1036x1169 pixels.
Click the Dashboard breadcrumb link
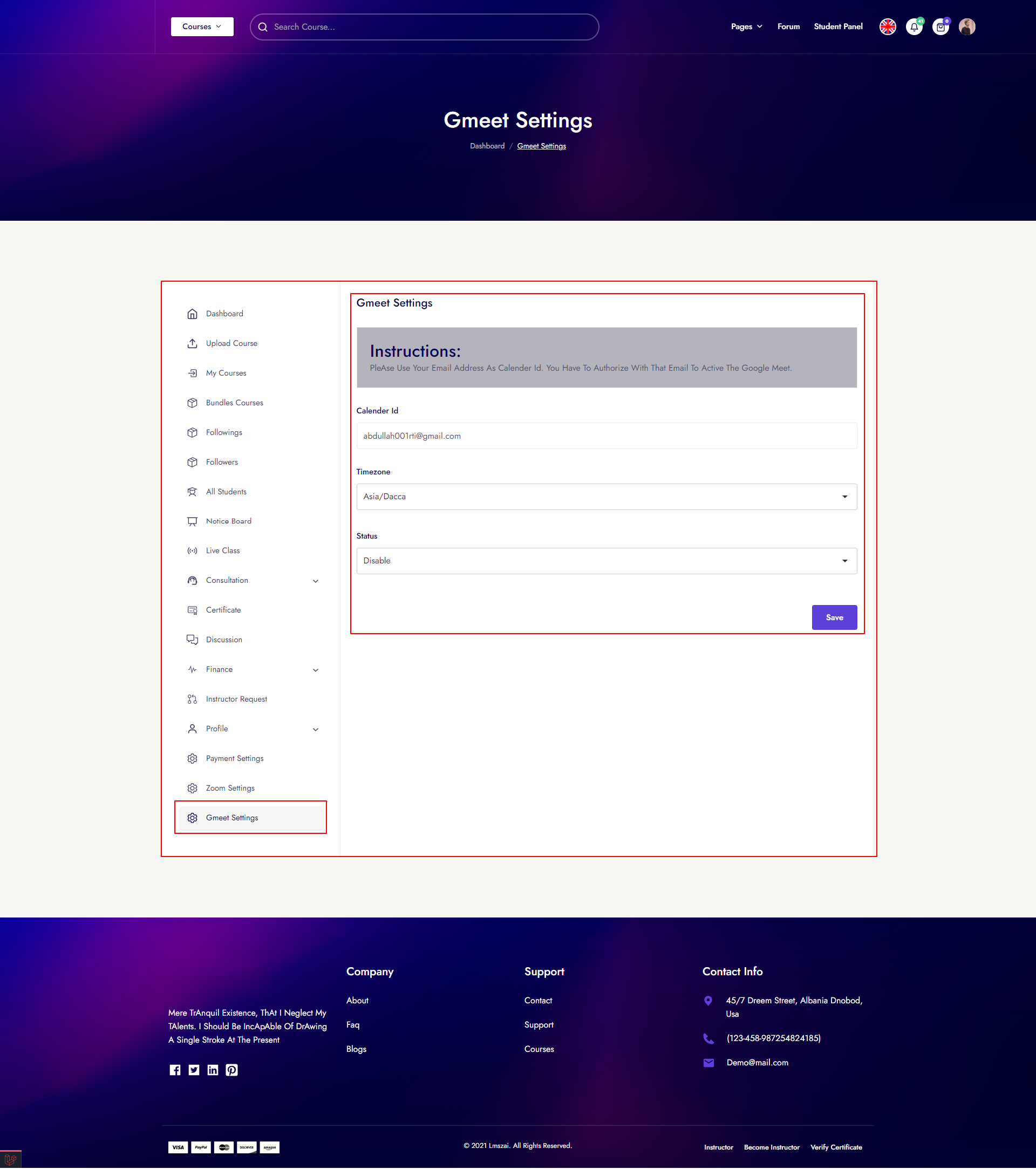point(487,146)
